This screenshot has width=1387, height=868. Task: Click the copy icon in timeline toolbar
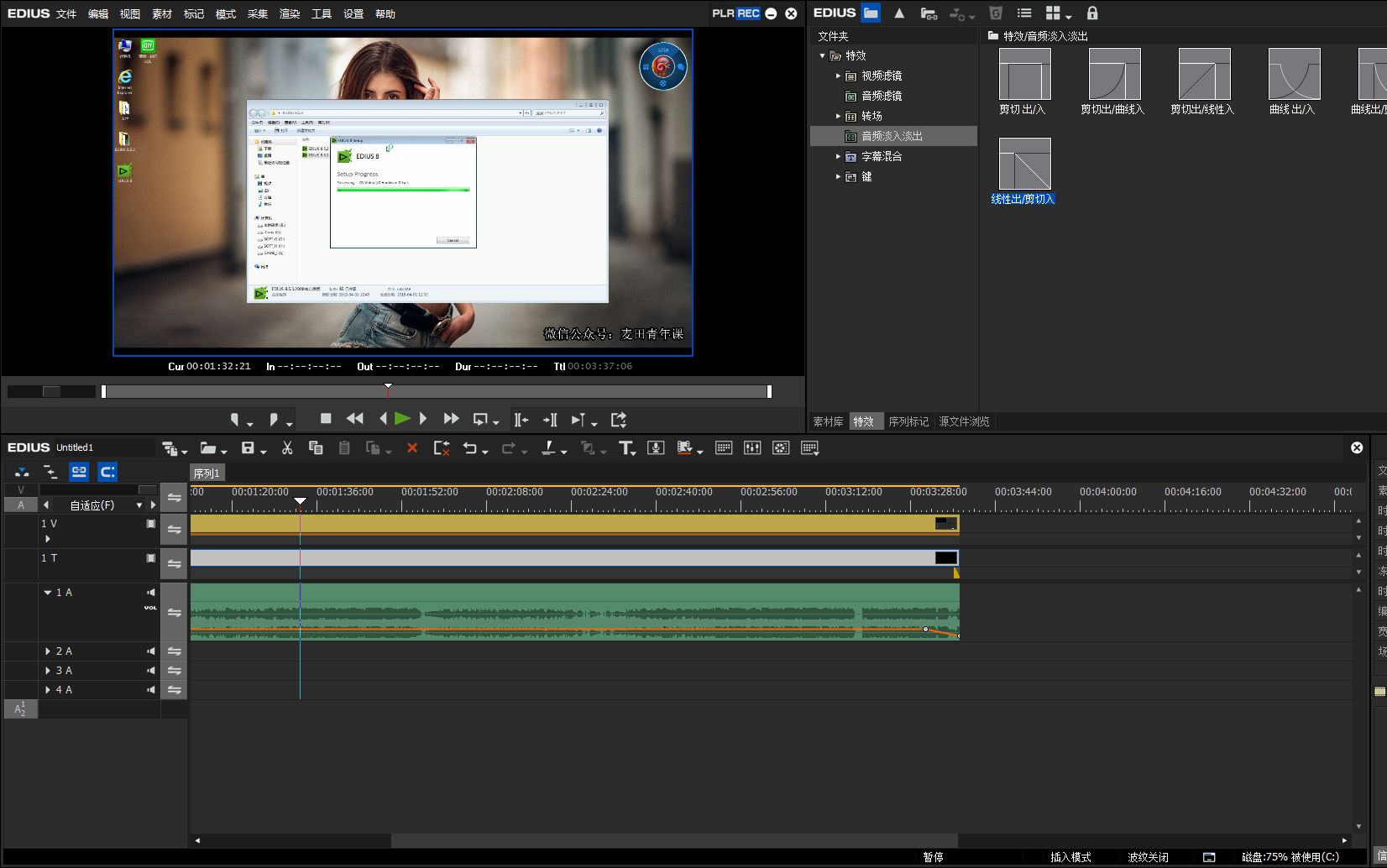(316, 448)
